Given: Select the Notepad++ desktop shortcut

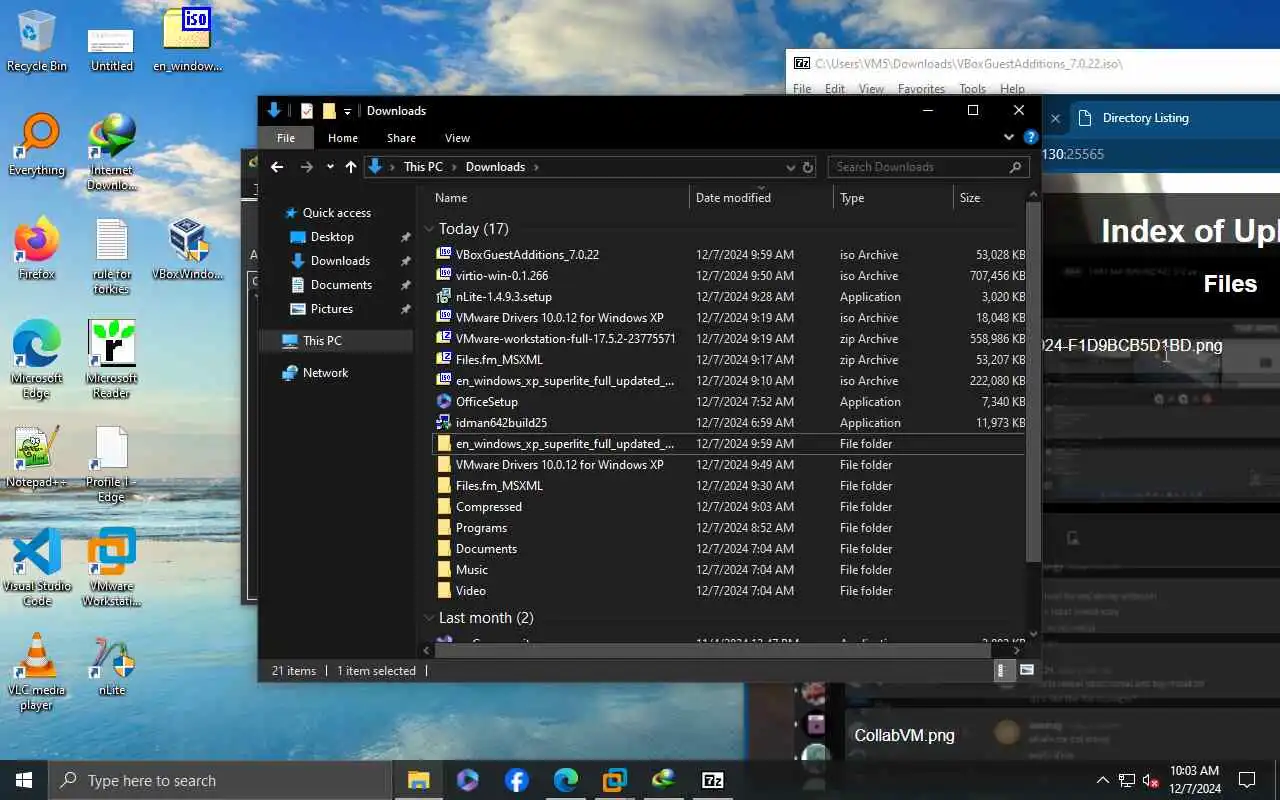Looking at the screenshot, I should 37,457.
